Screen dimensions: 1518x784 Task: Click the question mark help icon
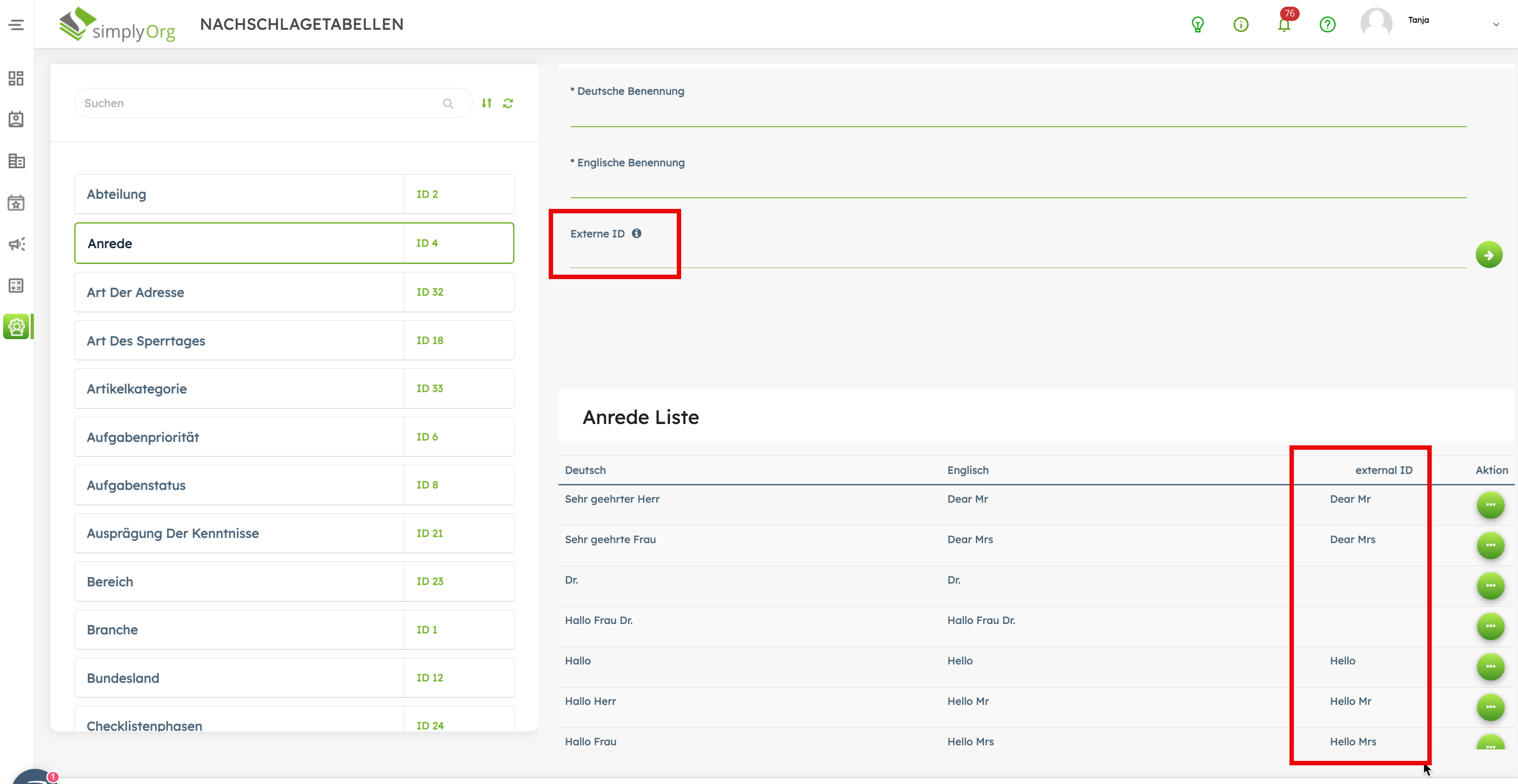point(1327,25)
